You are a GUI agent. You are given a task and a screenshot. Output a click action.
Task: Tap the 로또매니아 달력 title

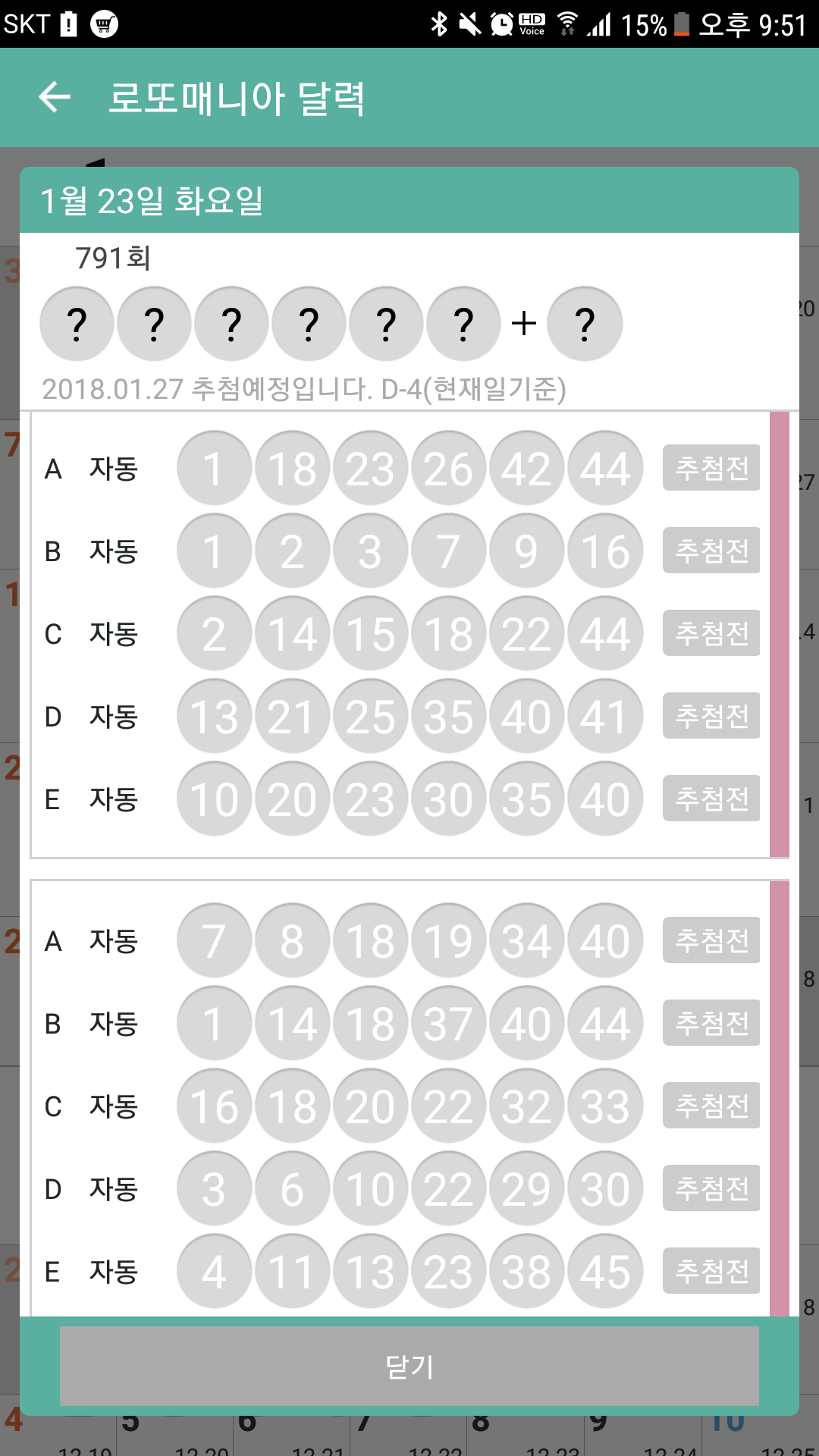pos(236,98)
